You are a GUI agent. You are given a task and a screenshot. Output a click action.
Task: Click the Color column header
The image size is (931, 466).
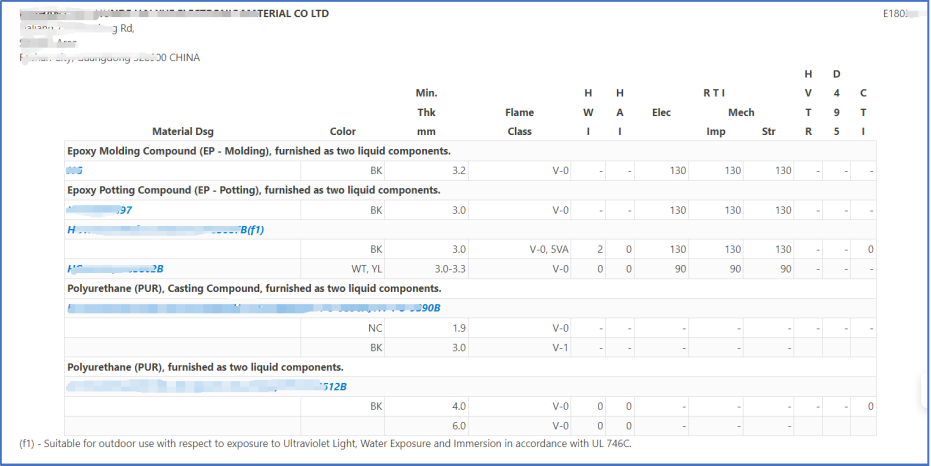coord(343,132)
